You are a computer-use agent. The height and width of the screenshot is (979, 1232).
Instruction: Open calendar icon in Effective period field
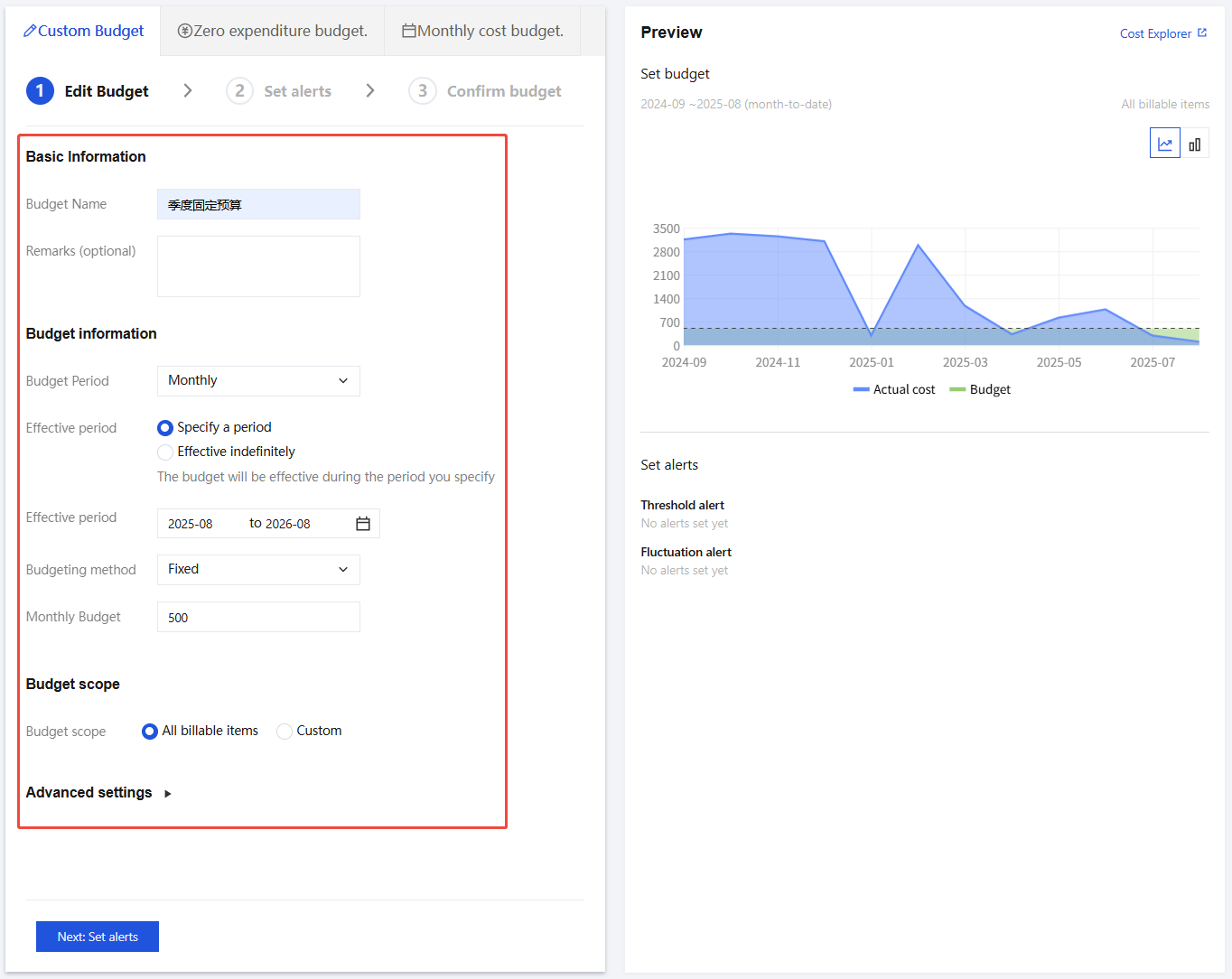click(x=363, y=524)
